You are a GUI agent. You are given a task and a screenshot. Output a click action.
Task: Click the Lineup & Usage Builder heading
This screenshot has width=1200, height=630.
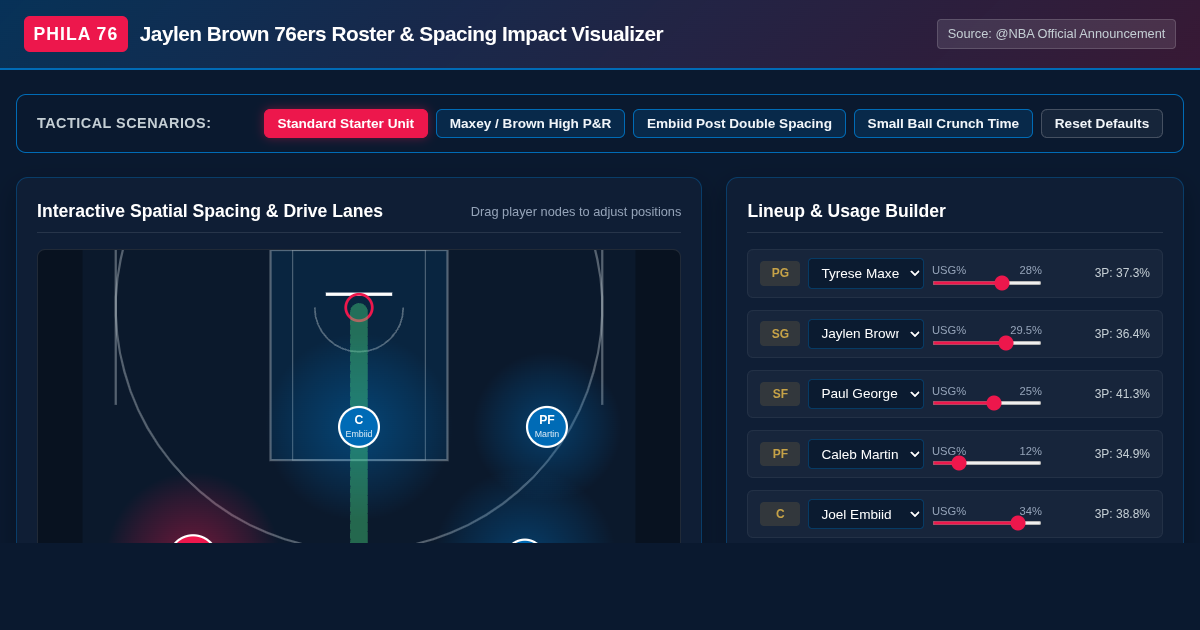pos(846,211)
